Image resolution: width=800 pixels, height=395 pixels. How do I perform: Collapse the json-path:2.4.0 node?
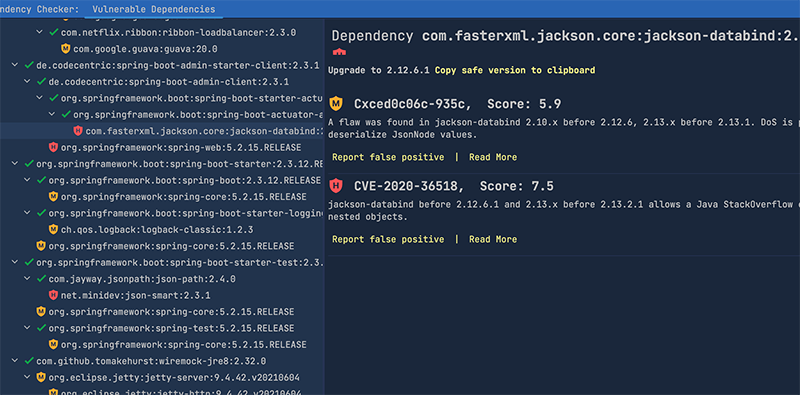pyautogui.click(x=27, y=279)
